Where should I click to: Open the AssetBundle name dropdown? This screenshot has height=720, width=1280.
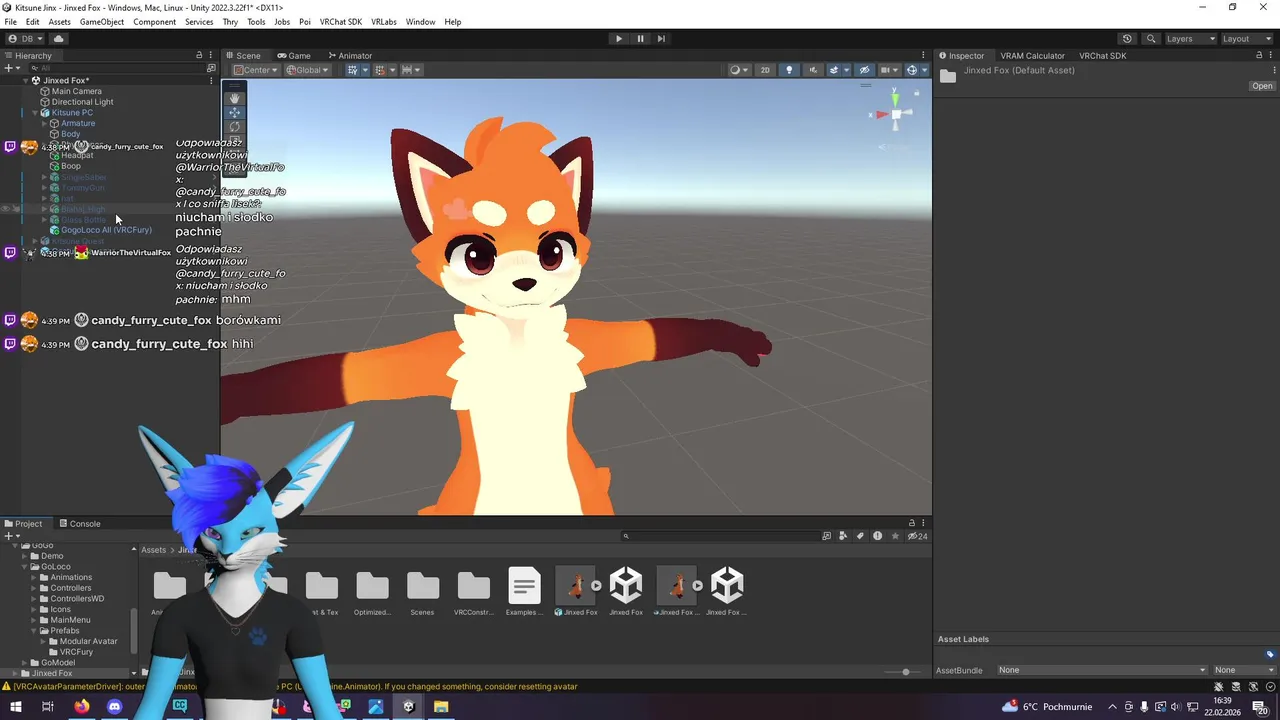pyautogui.click(x=1102, y=670)
